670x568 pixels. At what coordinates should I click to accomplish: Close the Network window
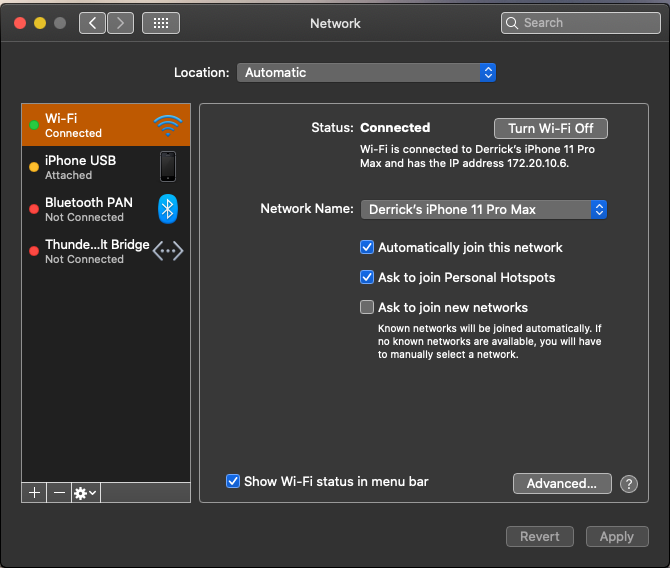[20, 23]
